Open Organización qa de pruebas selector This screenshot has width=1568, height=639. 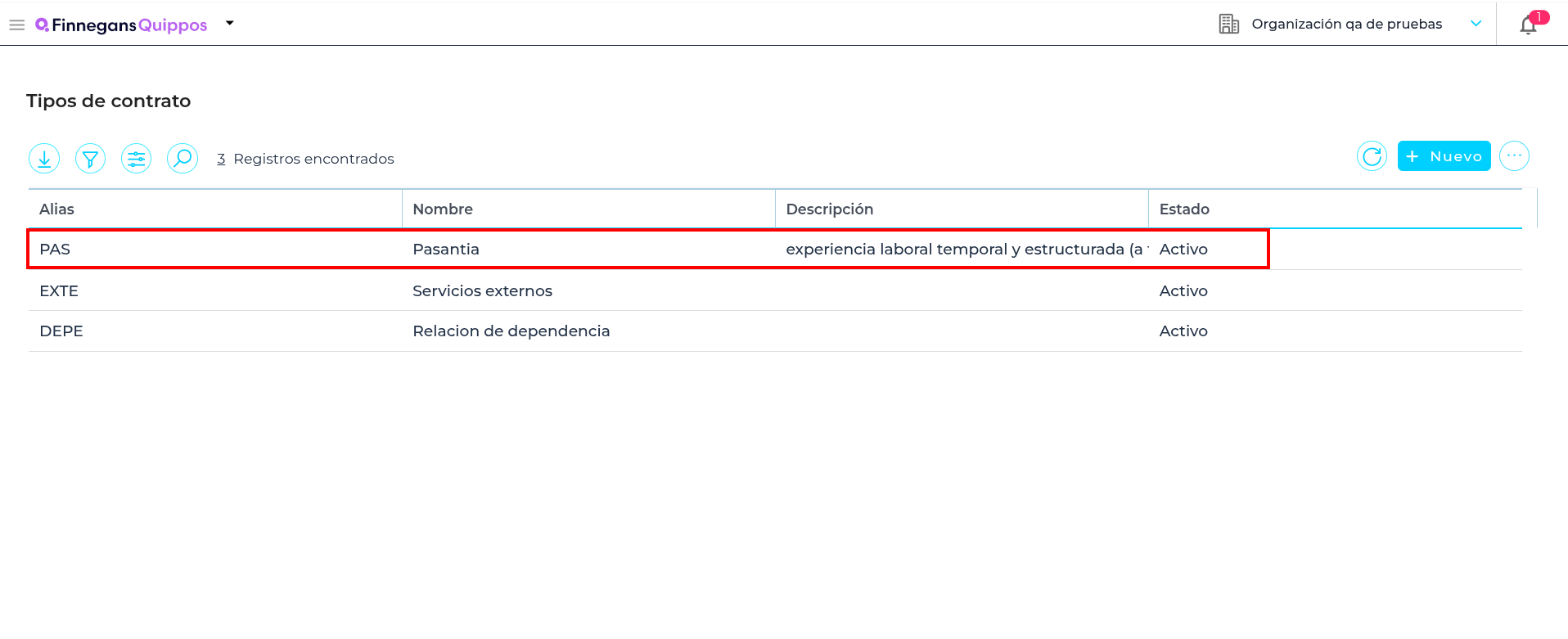click(1346, 24)
